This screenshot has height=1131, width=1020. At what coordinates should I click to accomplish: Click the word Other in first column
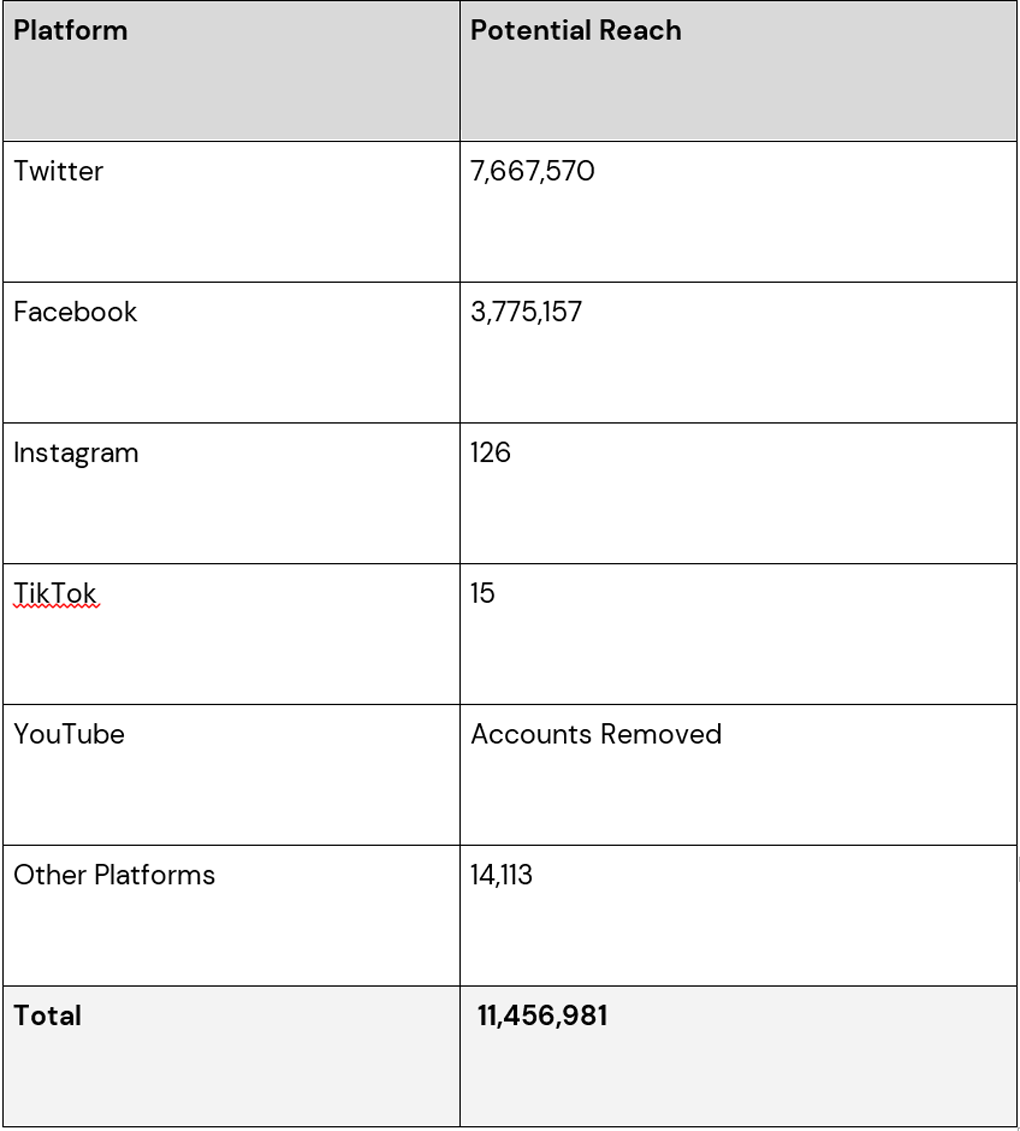click(x=50, y=875)
